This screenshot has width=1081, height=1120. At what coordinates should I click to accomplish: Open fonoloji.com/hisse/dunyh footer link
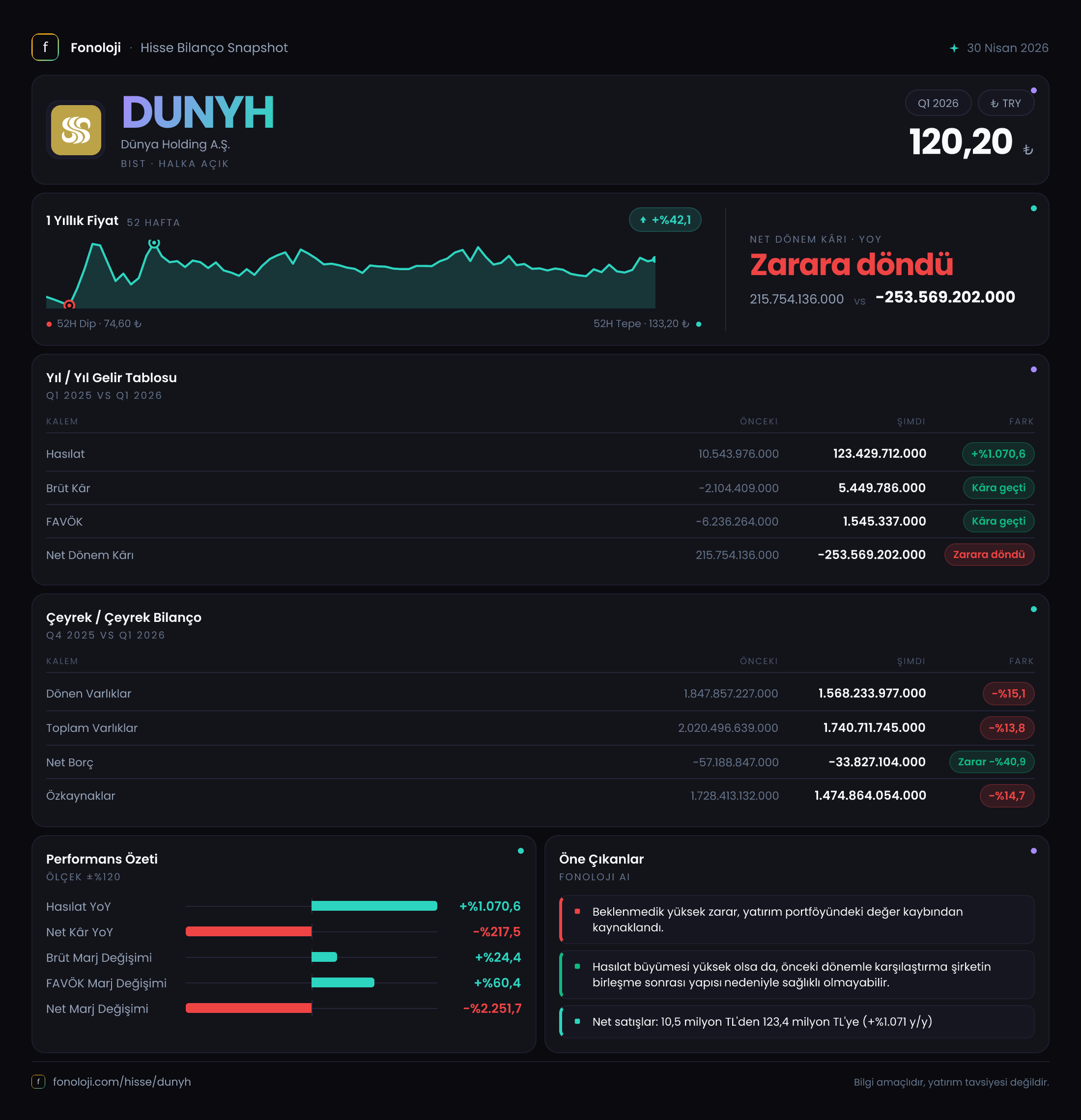click(x=122, y=1081)
